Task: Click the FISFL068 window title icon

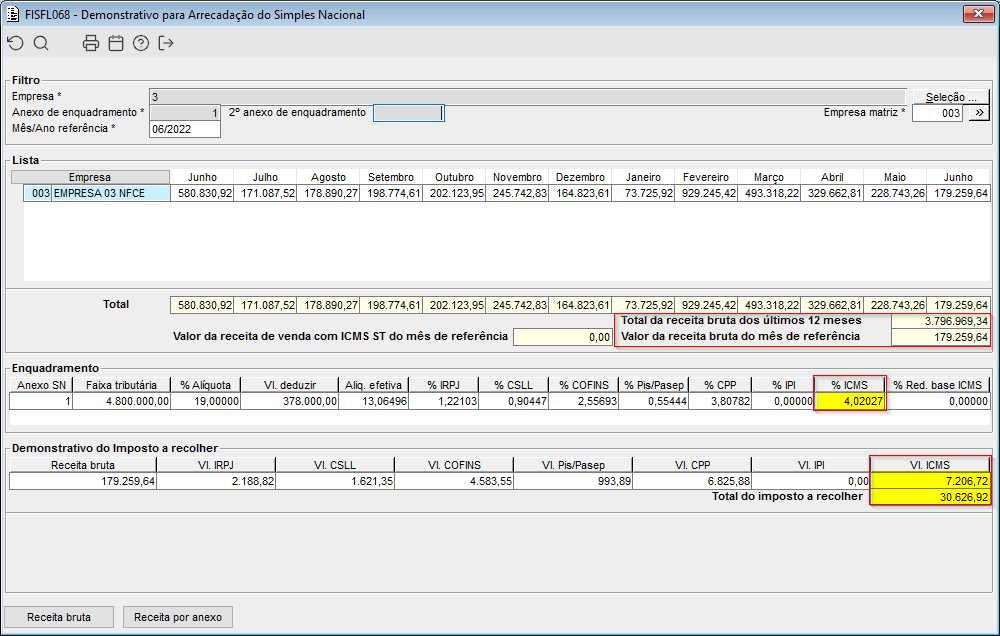Action: point(13,15)
